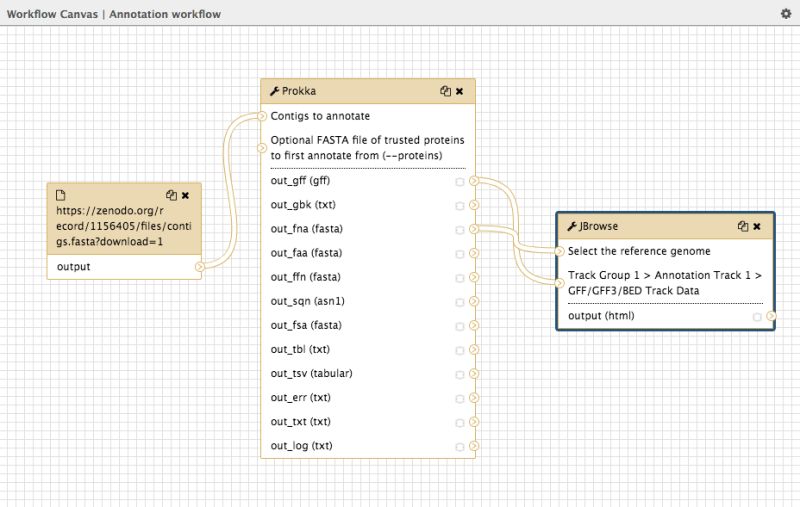This screenshot has width=800, height=507.
Task: Duplicate the zenodo input dataset node
Action: (x=171, y=195)
